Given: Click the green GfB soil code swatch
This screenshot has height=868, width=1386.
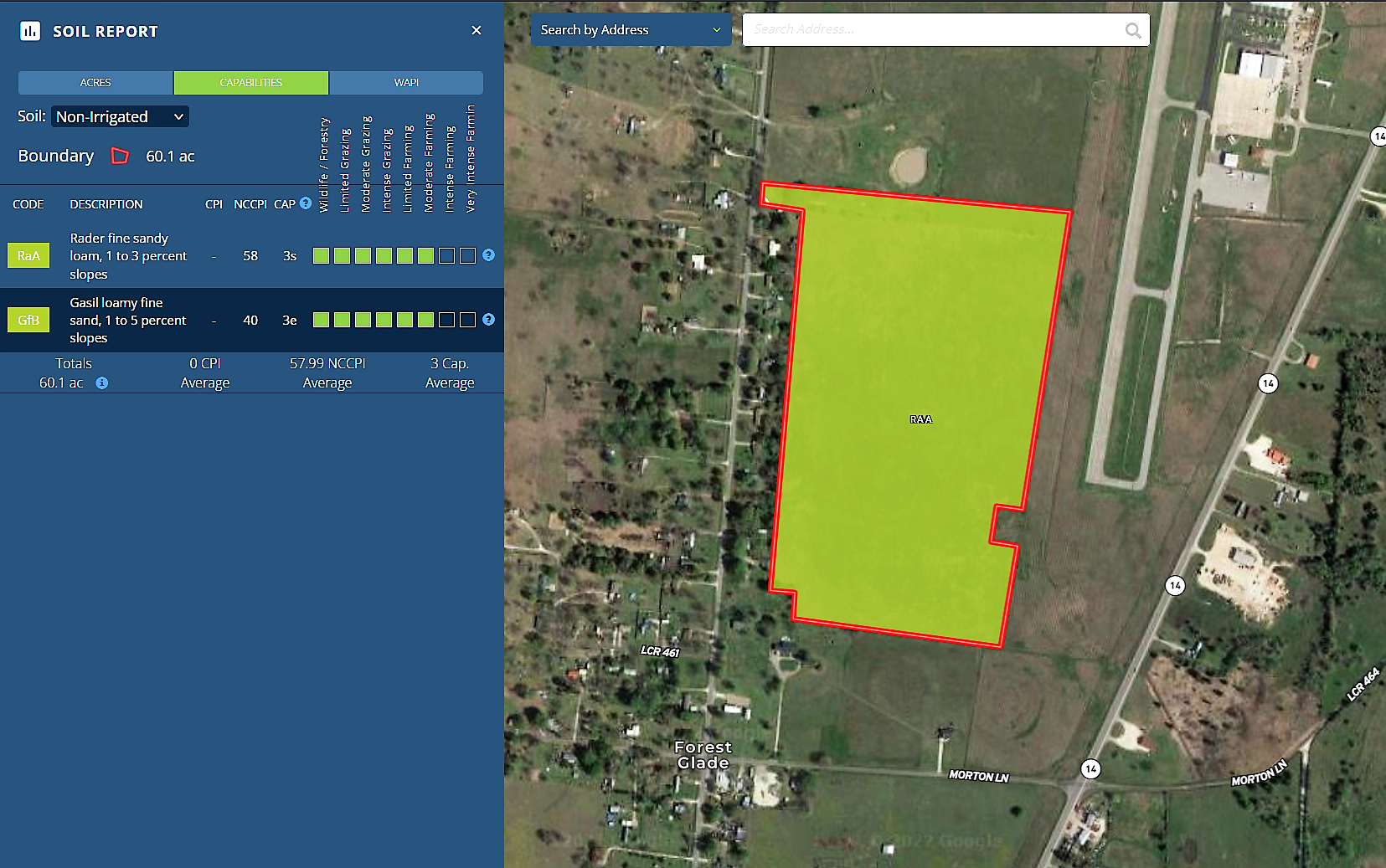Looking at the screenshot, I should [28, 320].
